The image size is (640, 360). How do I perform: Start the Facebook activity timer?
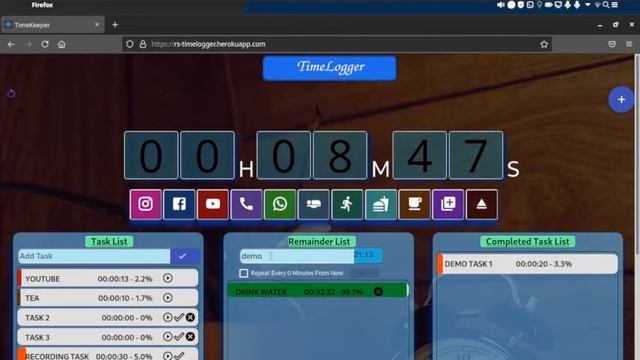point(179,204)
